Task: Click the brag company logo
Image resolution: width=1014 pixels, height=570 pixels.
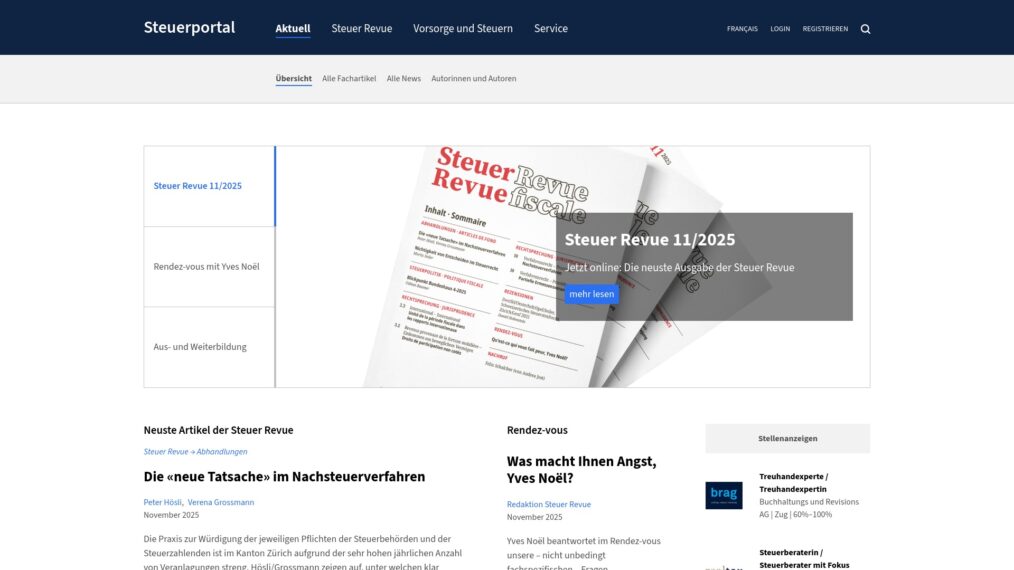Action: (x=723, y=495)
